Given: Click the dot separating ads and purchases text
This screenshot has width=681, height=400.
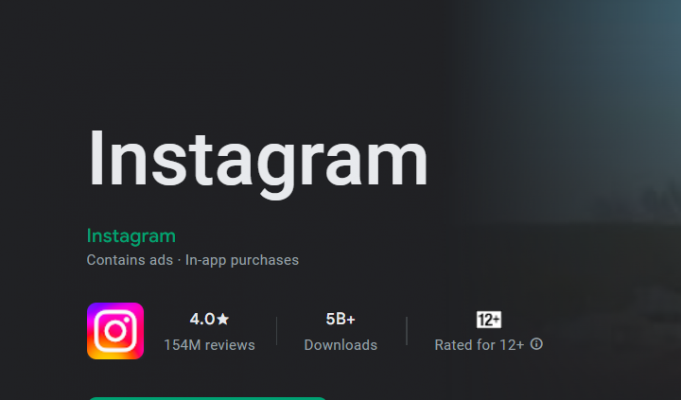Looking at the screenshot, I should (x=179, y=260).
